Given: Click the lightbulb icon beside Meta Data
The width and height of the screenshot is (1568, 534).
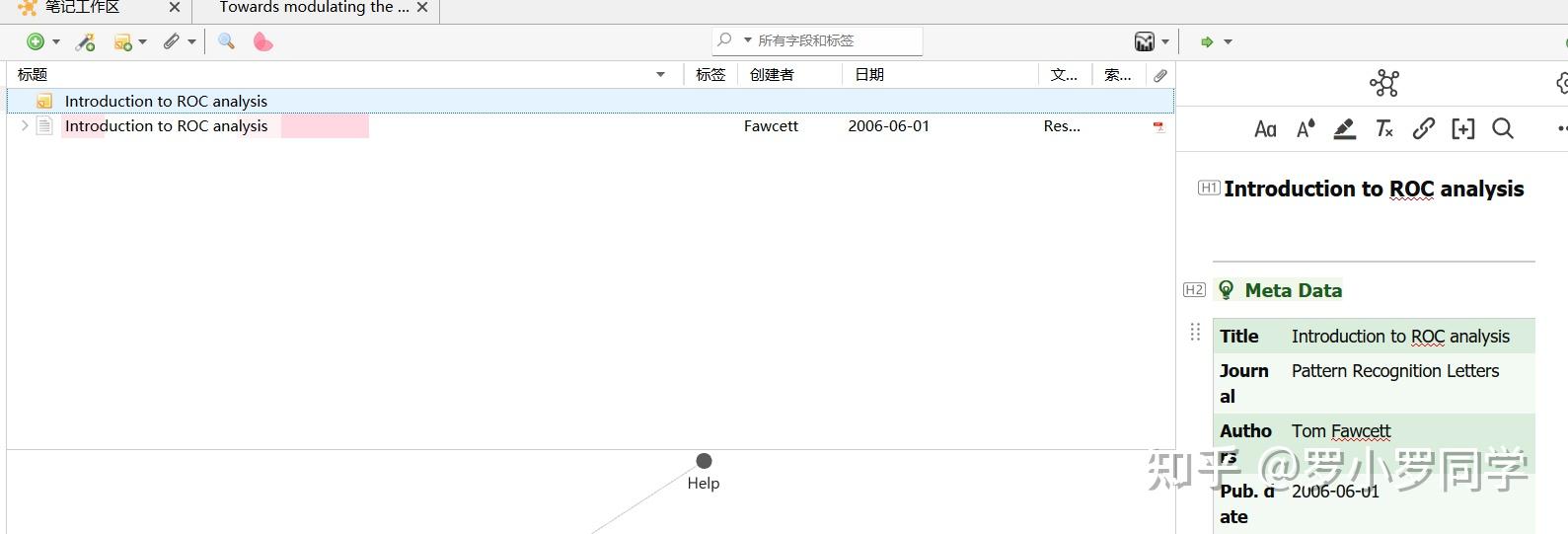Looking at the screenshot, I should [x=1226, y=289].
